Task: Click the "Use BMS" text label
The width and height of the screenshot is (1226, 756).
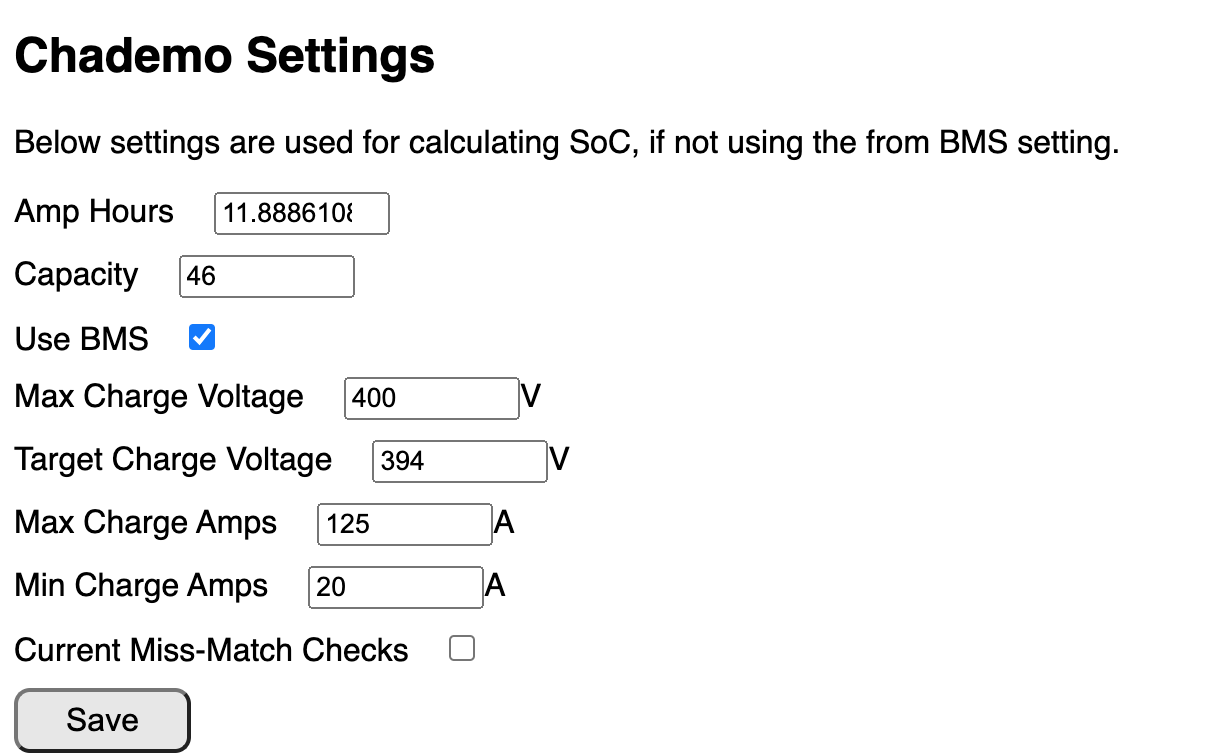Action: (x=81, y=339)
